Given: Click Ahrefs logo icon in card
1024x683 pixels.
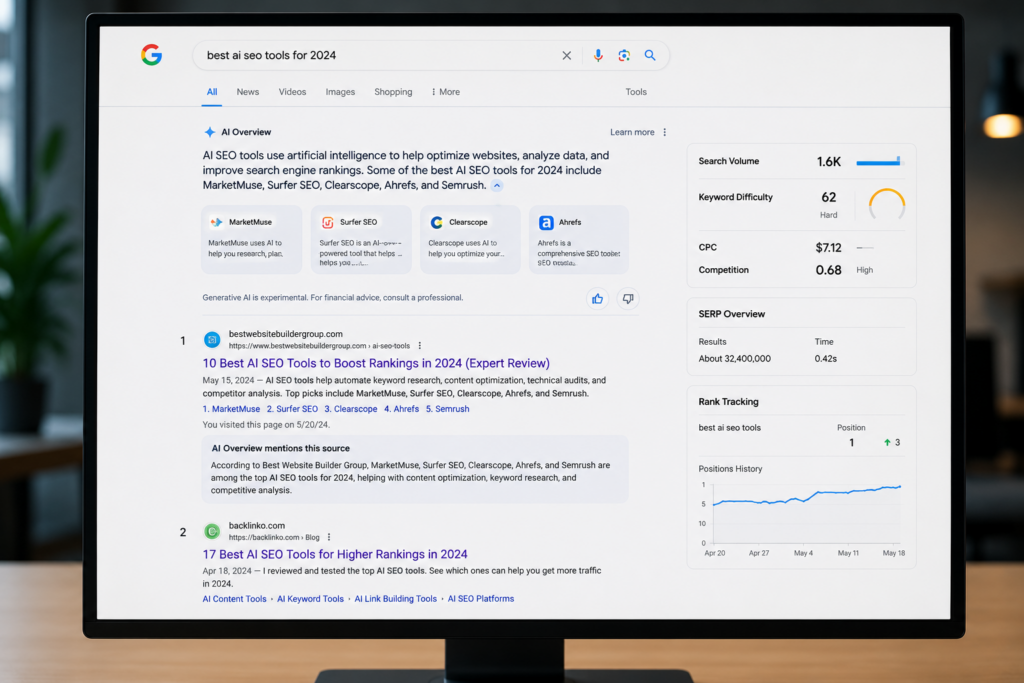Looking at the screenshot, I should tap(546, 223).
